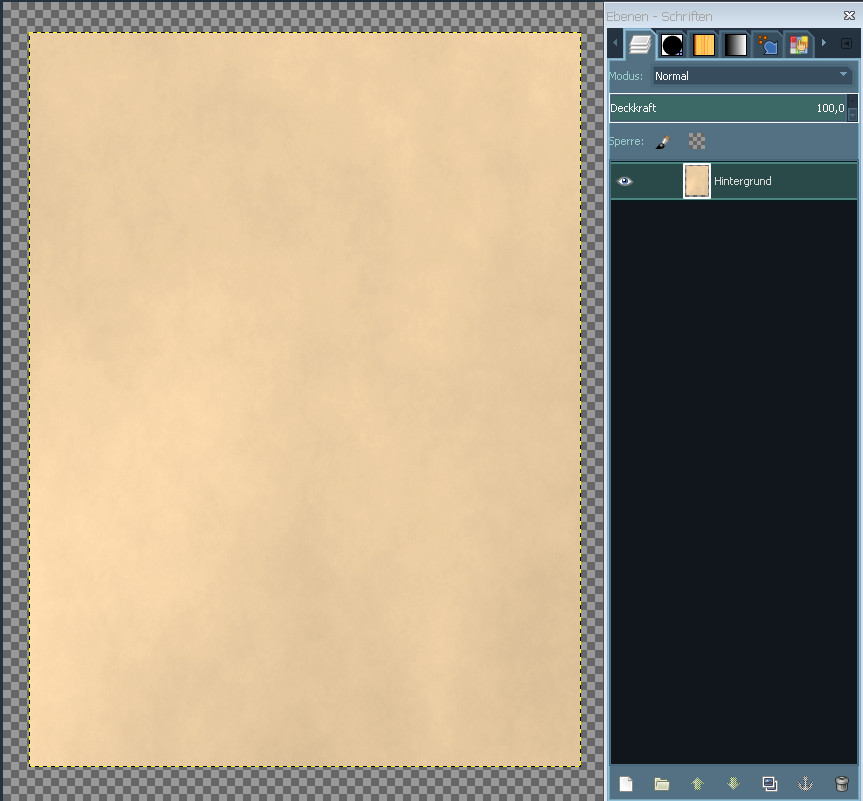Open the Modus dropdown set to Normal
This screenshot has height=801, width=863.
[x=751, y=76]
